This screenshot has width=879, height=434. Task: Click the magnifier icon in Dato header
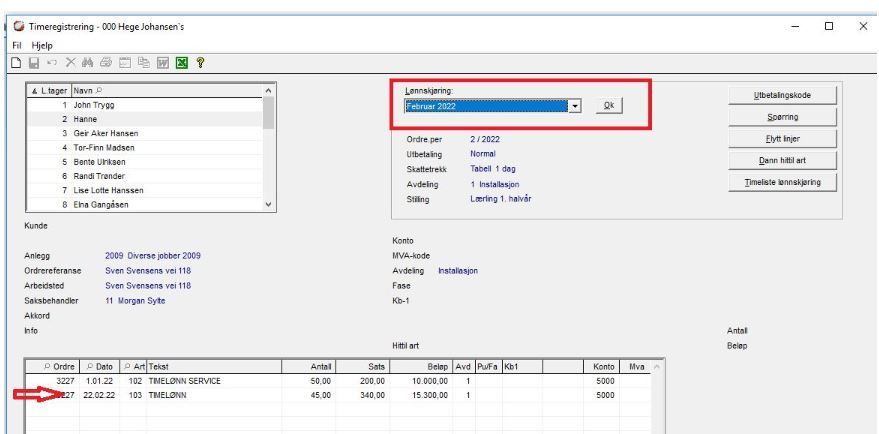[x=90, y=367]
